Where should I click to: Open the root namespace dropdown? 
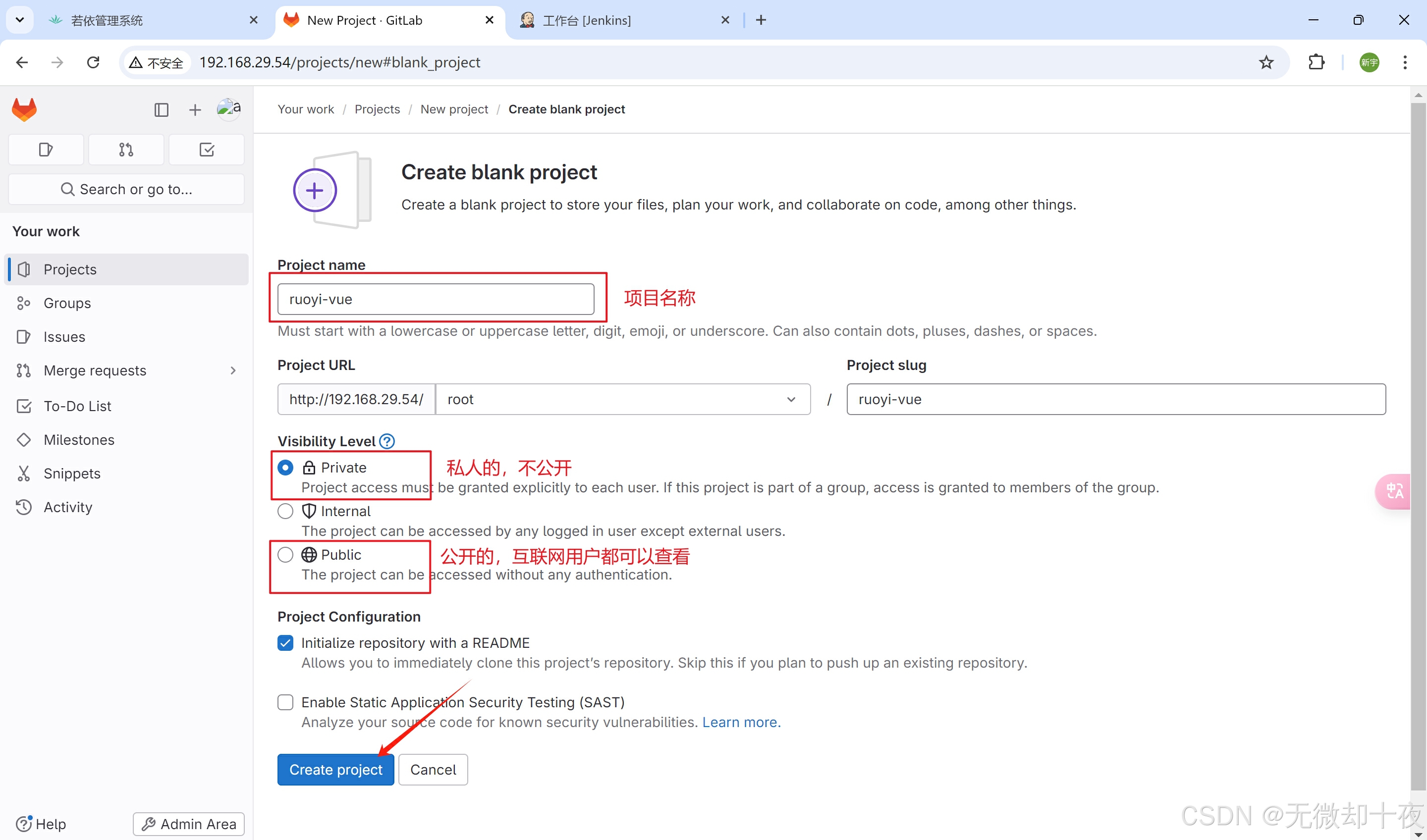point(622,399)
